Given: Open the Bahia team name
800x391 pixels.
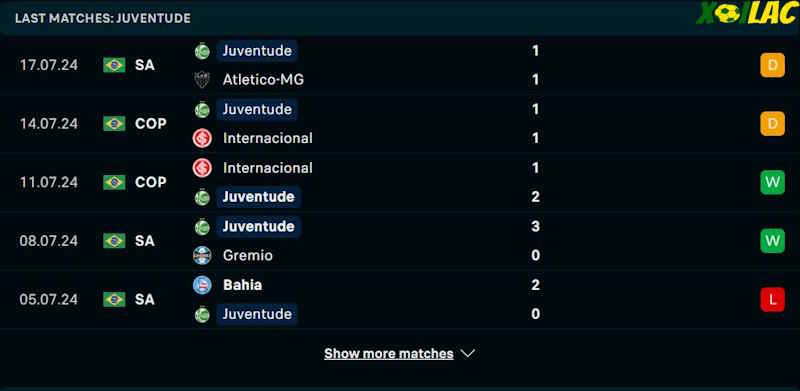Looking at the screenshot, I should point(242,285).
